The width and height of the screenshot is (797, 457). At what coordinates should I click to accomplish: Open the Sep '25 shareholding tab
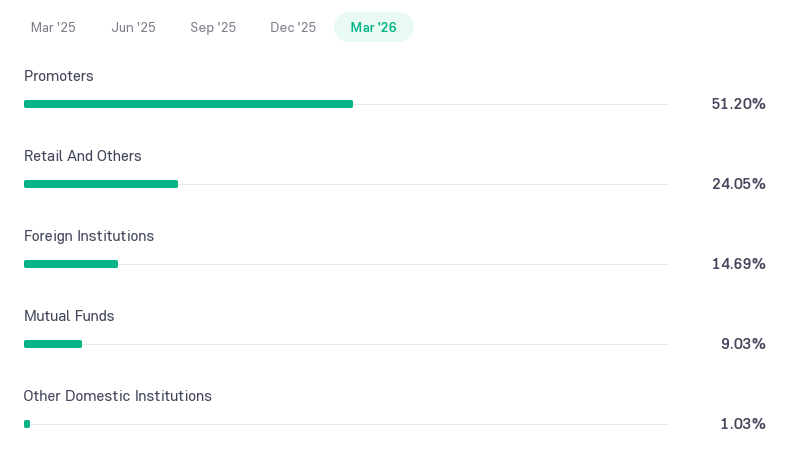click(x=213, y=27)
